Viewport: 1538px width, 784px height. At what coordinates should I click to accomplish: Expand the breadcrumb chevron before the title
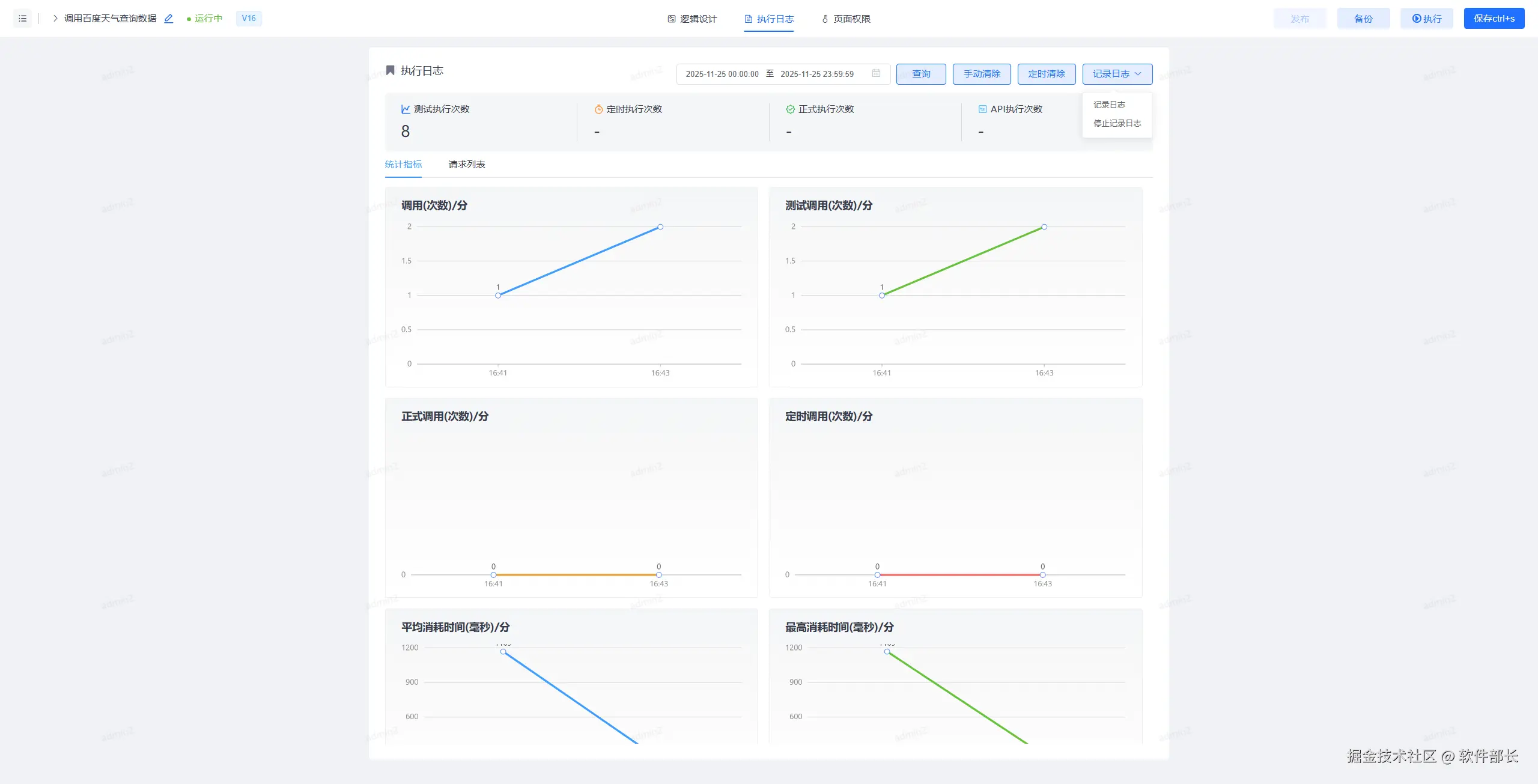(x=55, y=19)
